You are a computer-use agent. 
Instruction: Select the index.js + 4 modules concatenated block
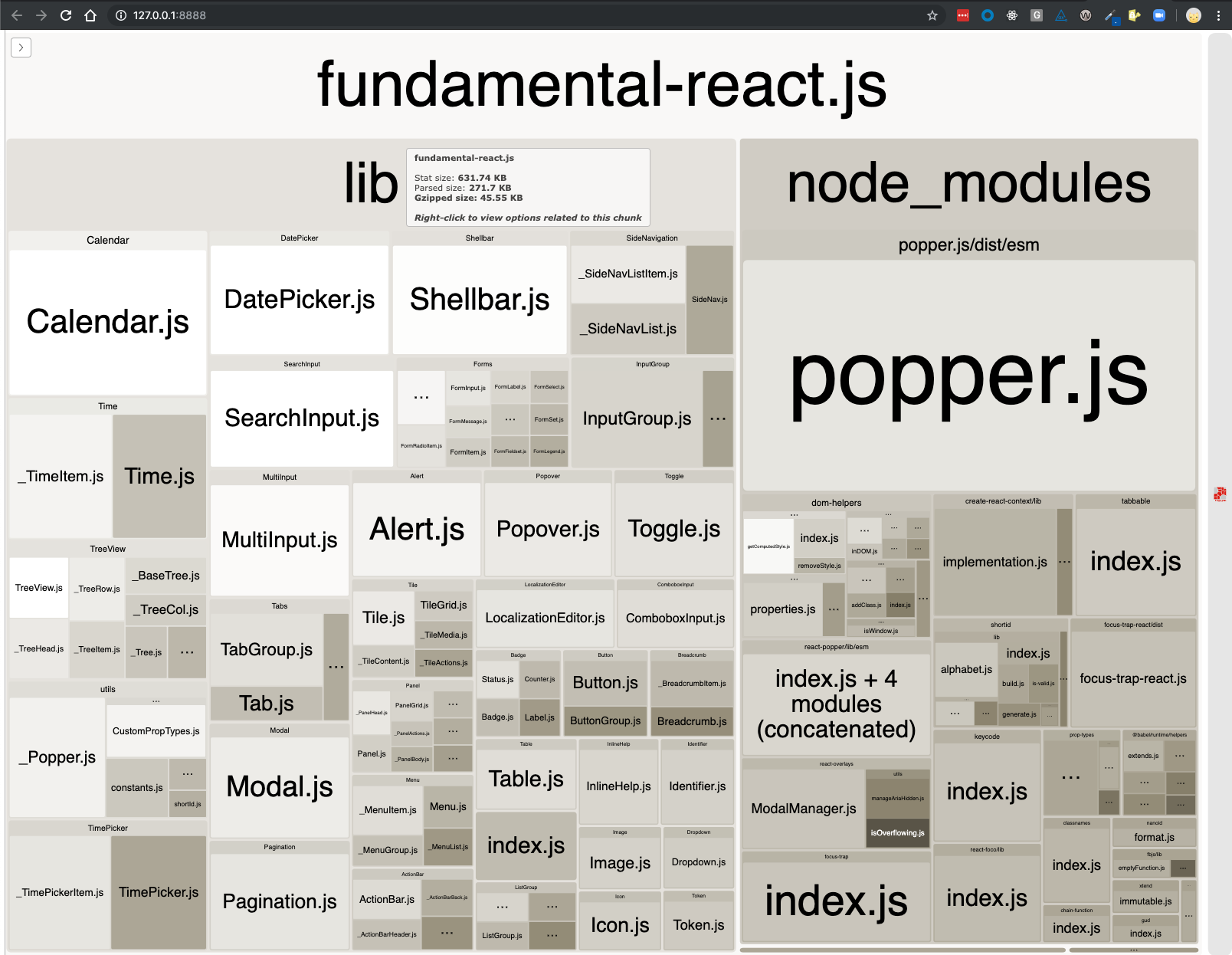tap(836, 704)
